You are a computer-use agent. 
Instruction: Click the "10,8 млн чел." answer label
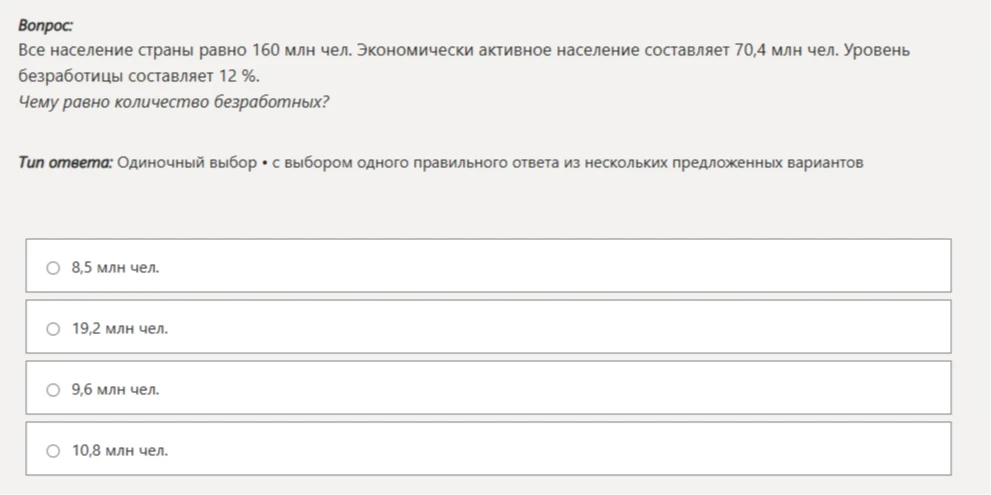click(120, 451)
